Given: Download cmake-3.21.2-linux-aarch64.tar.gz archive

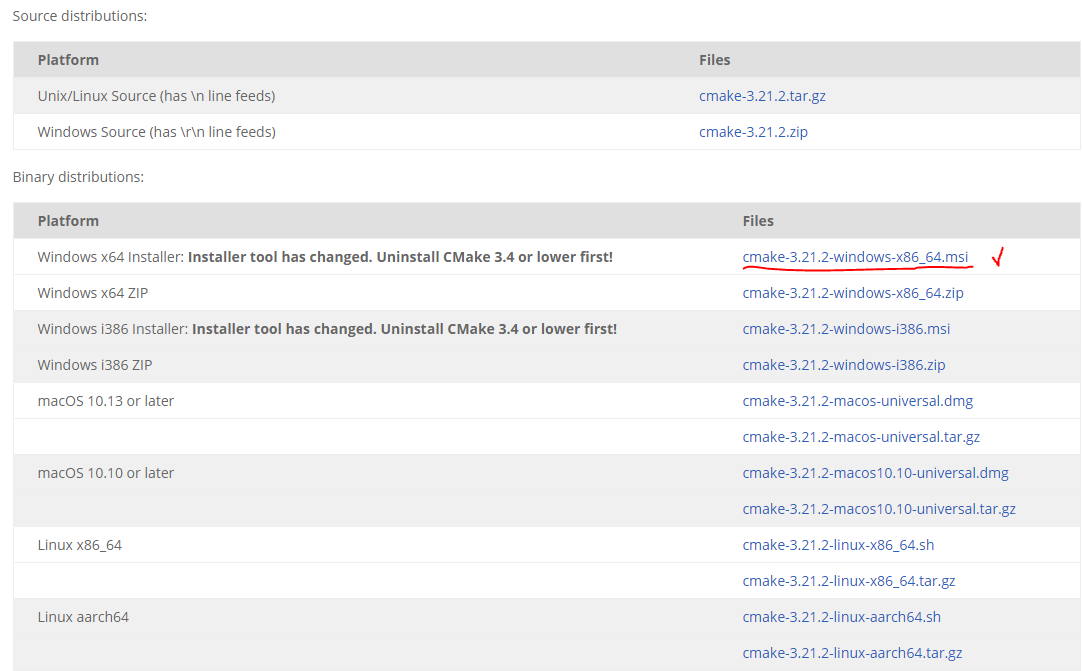Looking at the screenshot, I should click(852, 653).
